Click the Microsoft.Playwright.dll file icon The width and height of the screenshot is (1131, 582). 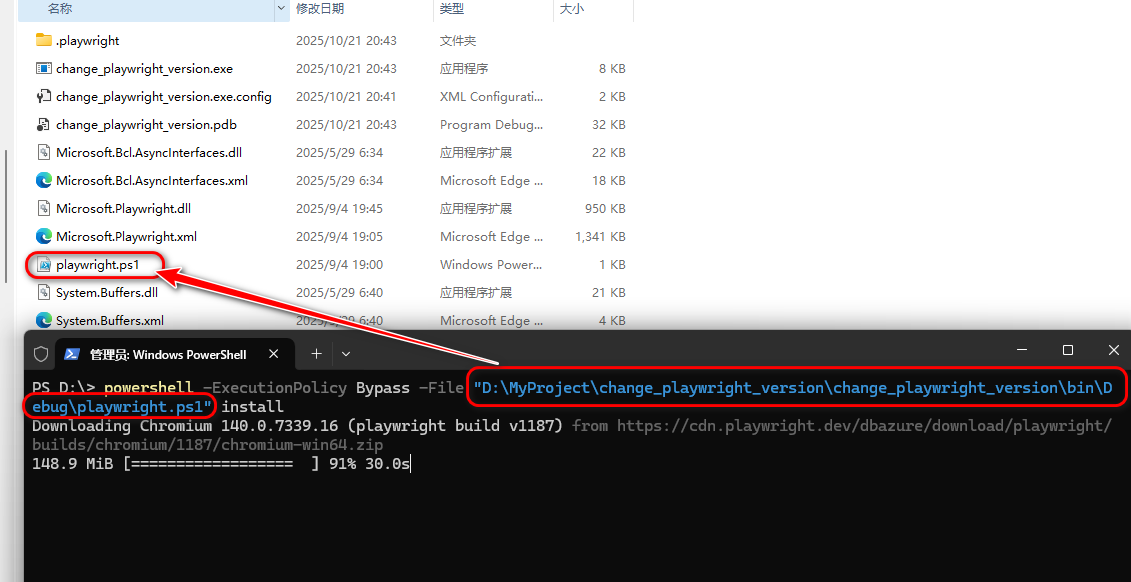[44, 208]
